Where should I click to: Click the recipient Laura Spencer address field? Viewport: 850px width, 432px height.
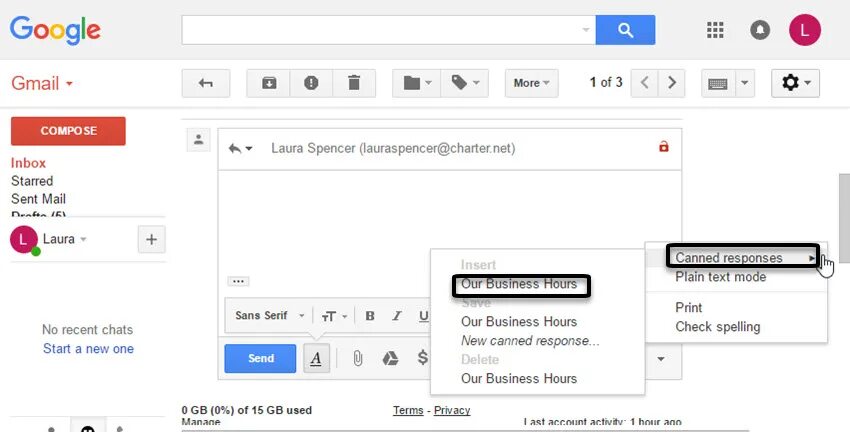click(x=393, y=149)
